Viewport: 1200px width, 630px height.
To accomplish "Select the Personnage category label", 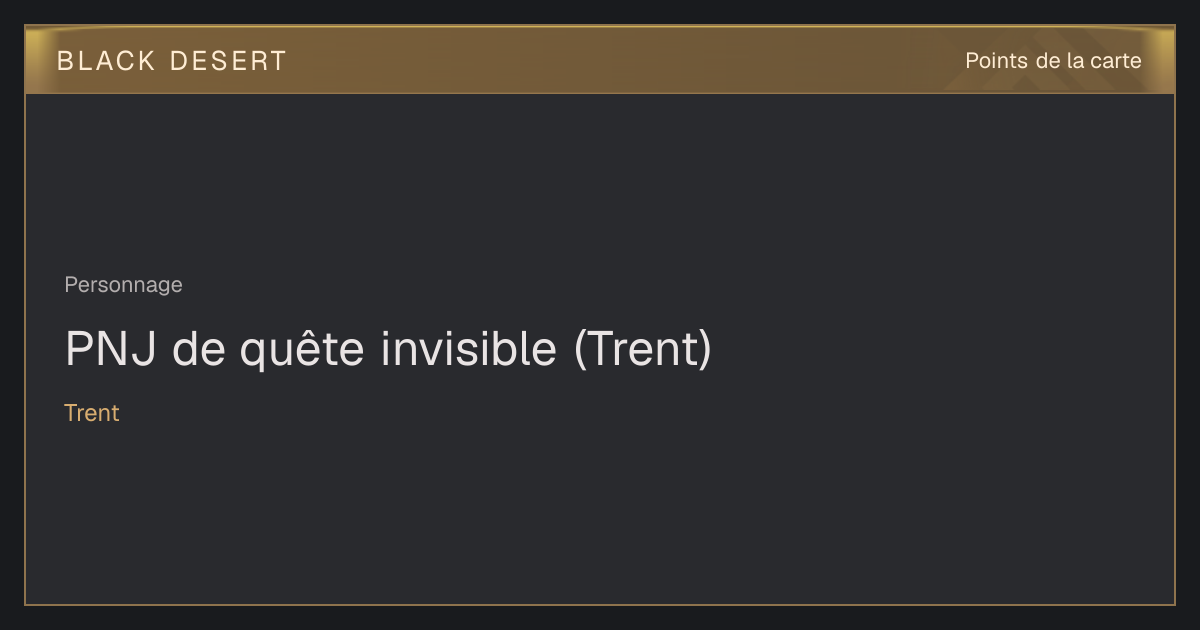I will click(x=123, y=285).
